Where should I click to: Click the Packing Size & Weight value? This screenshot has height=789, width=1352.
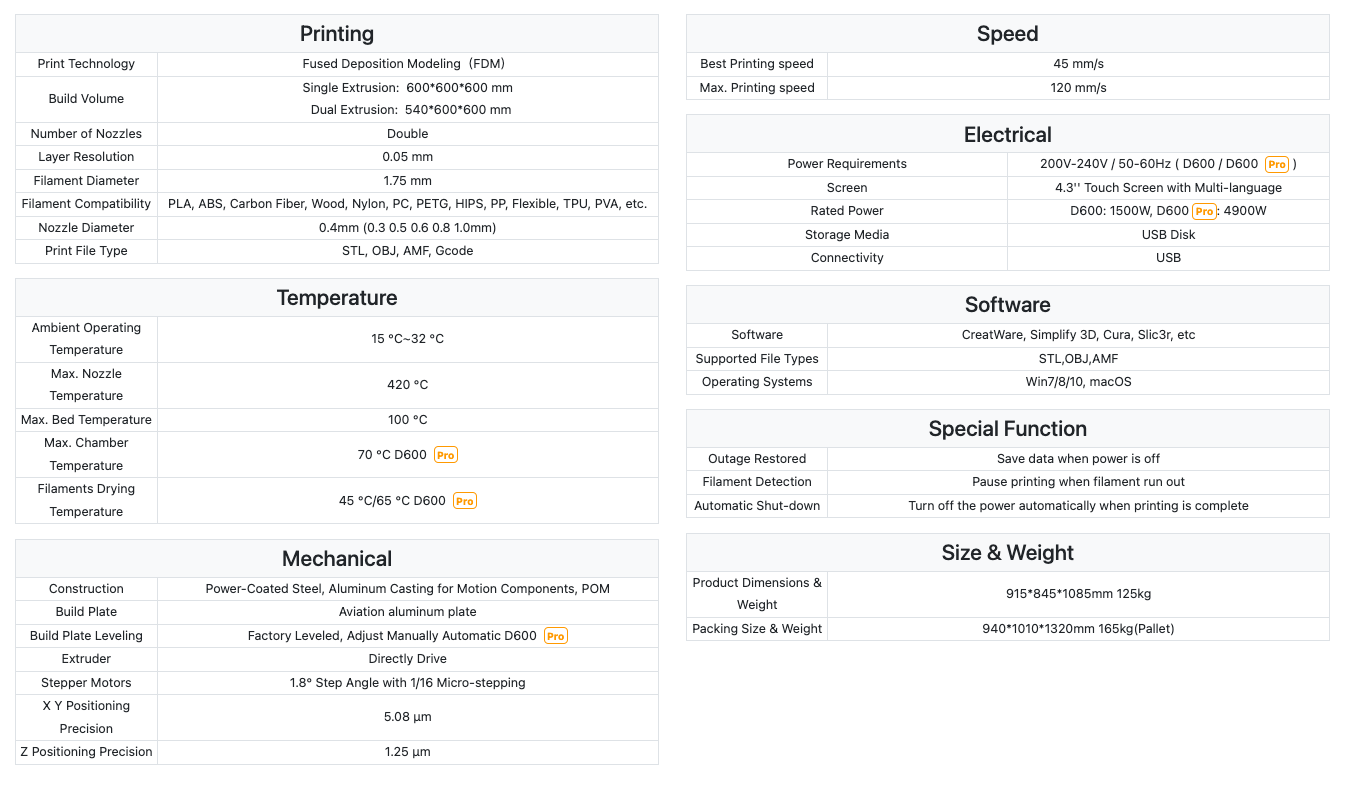pyautogui.click(x=1079, y=629)
